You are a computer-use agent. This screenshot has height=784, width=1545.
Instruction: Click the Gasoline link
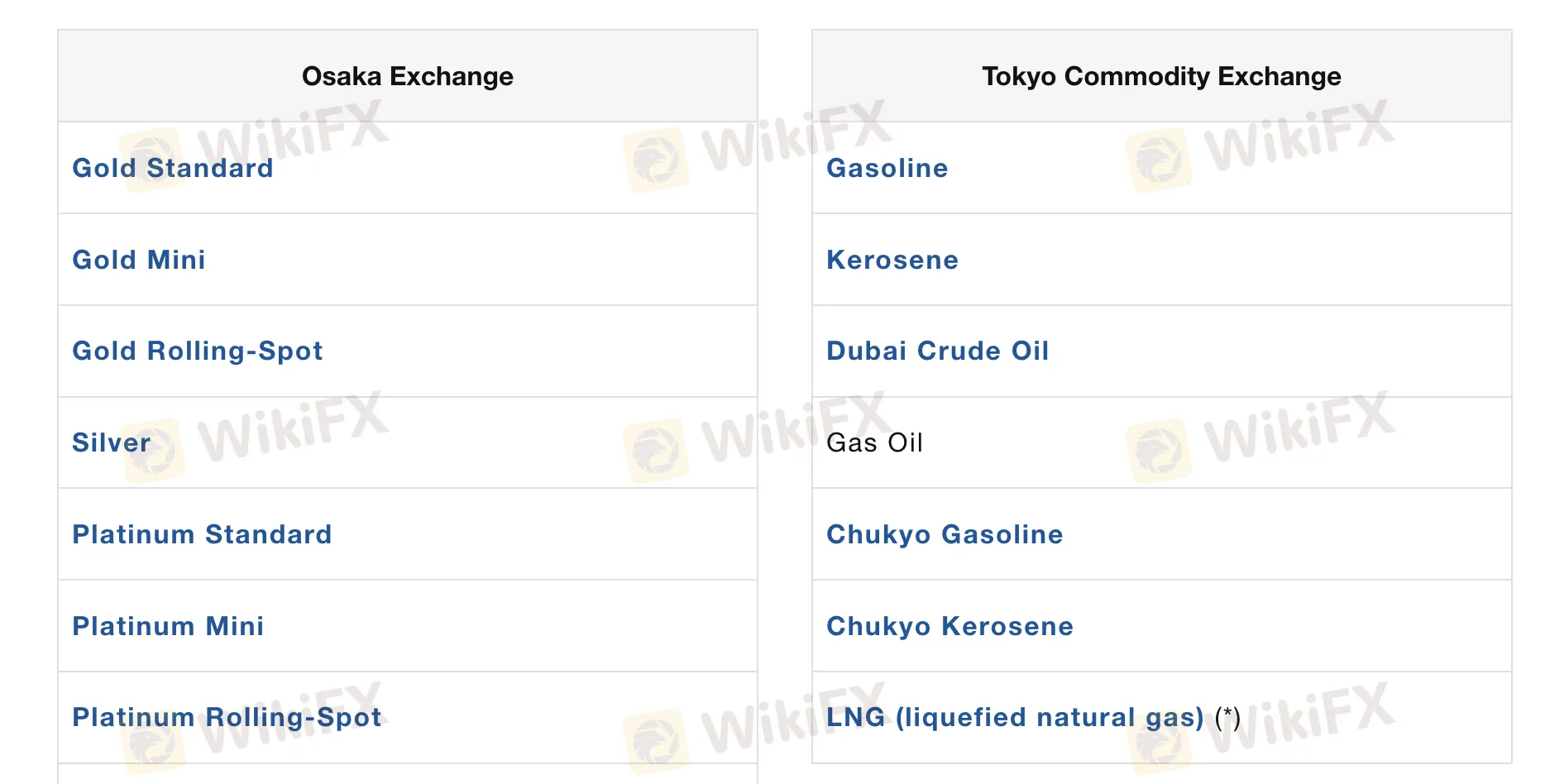click(x=887, y=168)
